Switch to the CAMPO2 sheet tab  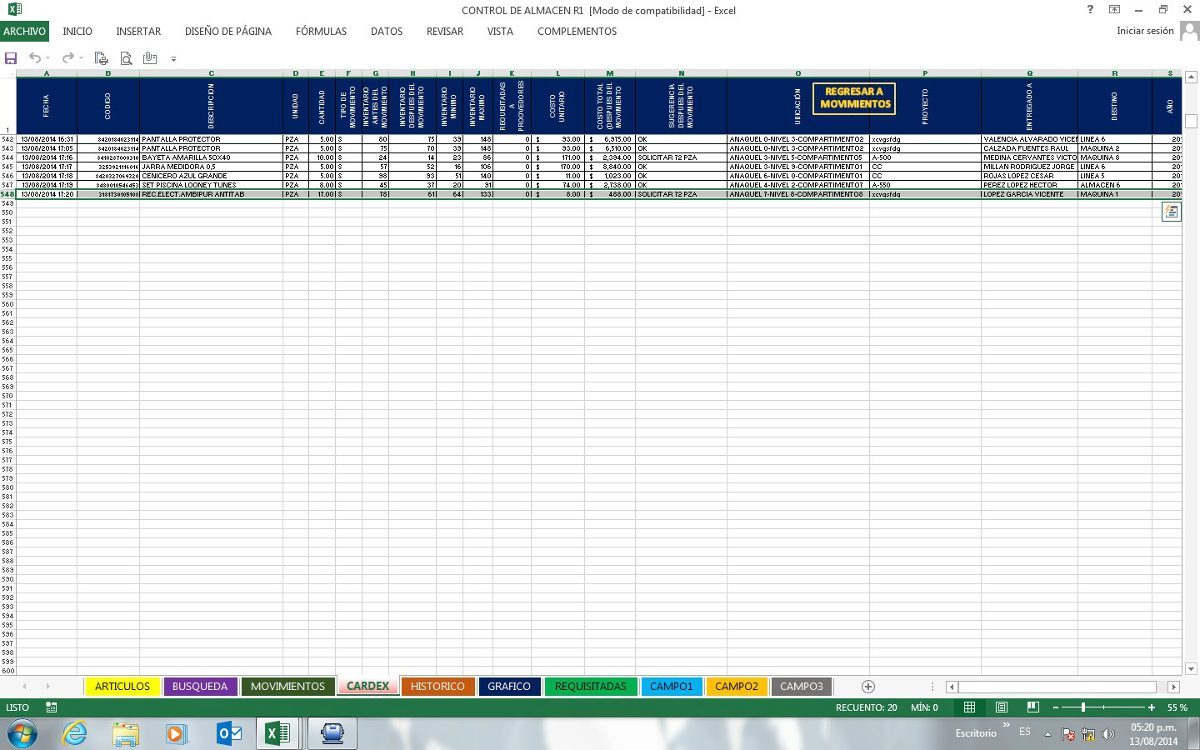tap(737, 686)
